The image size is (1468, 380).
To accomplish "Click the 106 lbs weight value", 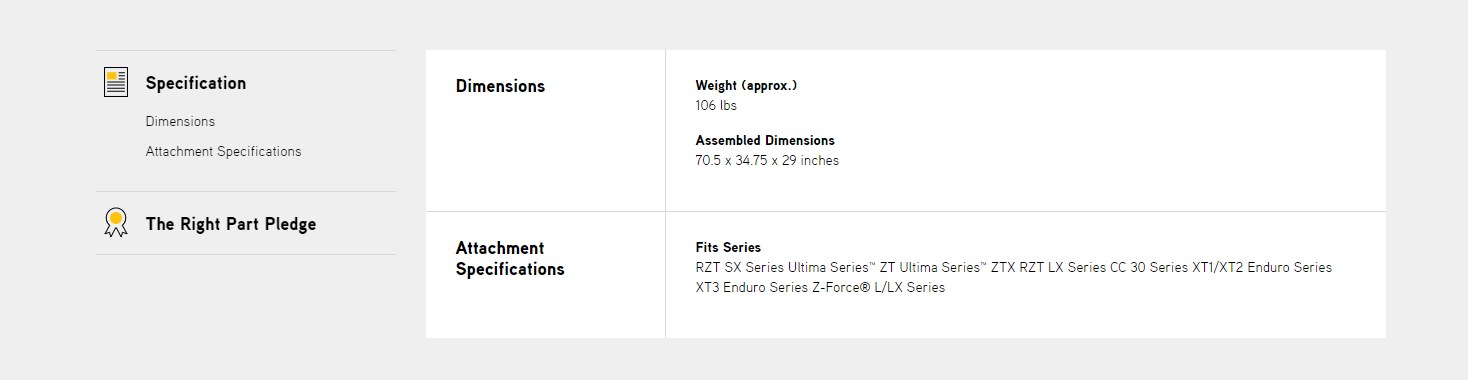I will (716, 105).
